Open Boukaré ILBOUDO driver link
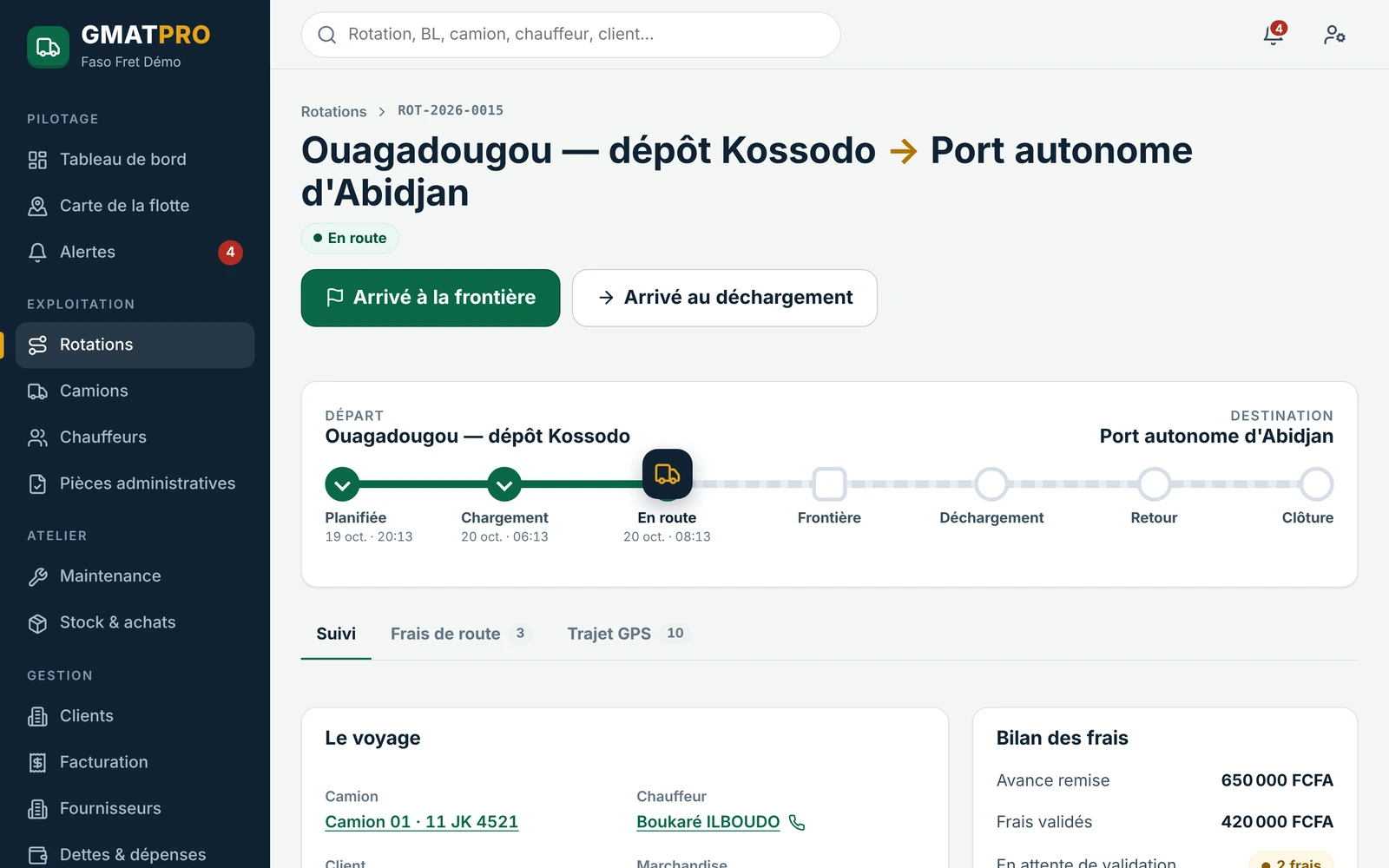1389x868 pixels. (708, 822)
